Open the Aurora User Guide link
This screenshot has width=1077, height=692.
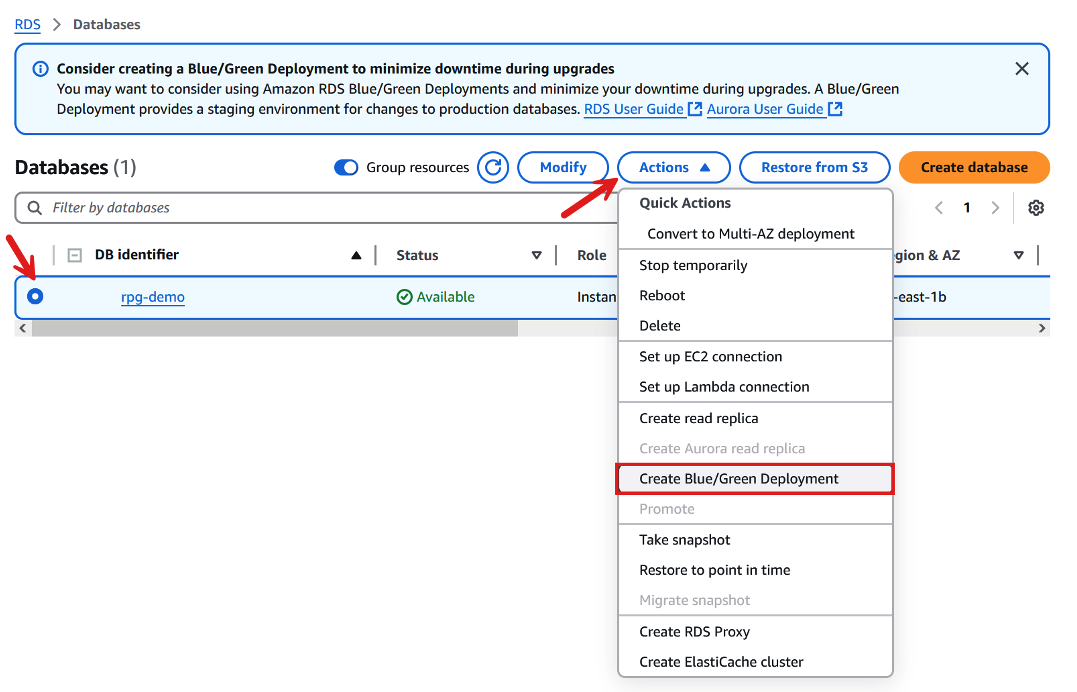pos(774,109)
